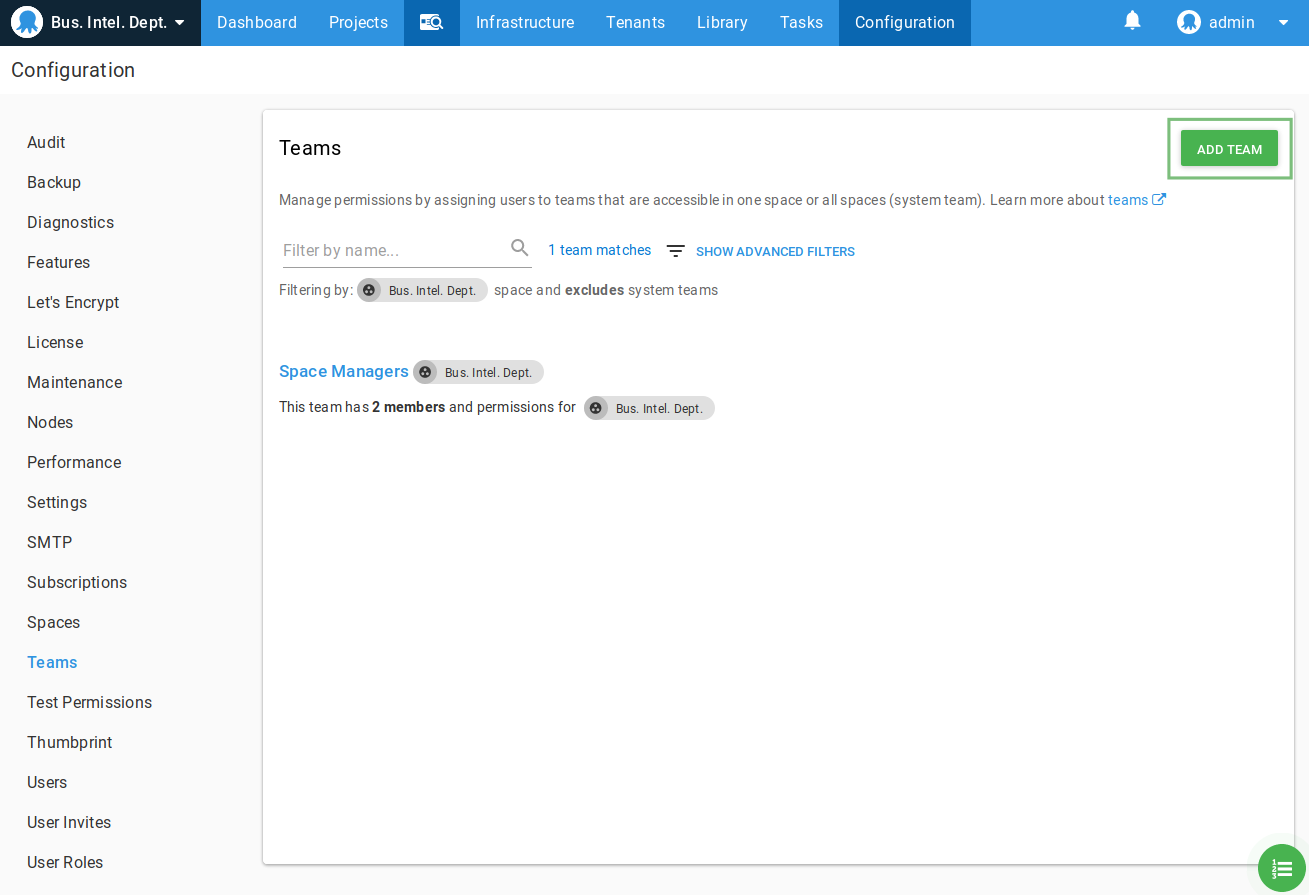Click the notifications bell icon
Viewport: 1309px width, 895px height.
coord(1132,21)
